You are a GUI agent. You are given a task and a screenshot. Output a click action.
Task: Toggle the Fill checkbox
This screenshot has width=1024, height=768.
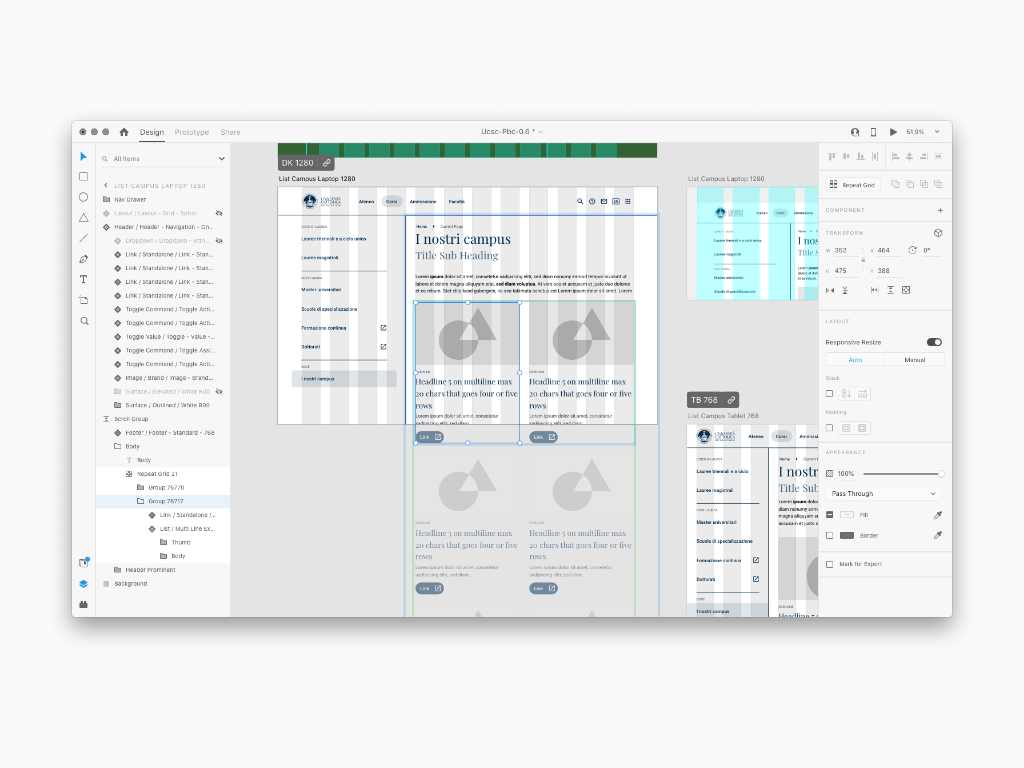coord(830,515)
